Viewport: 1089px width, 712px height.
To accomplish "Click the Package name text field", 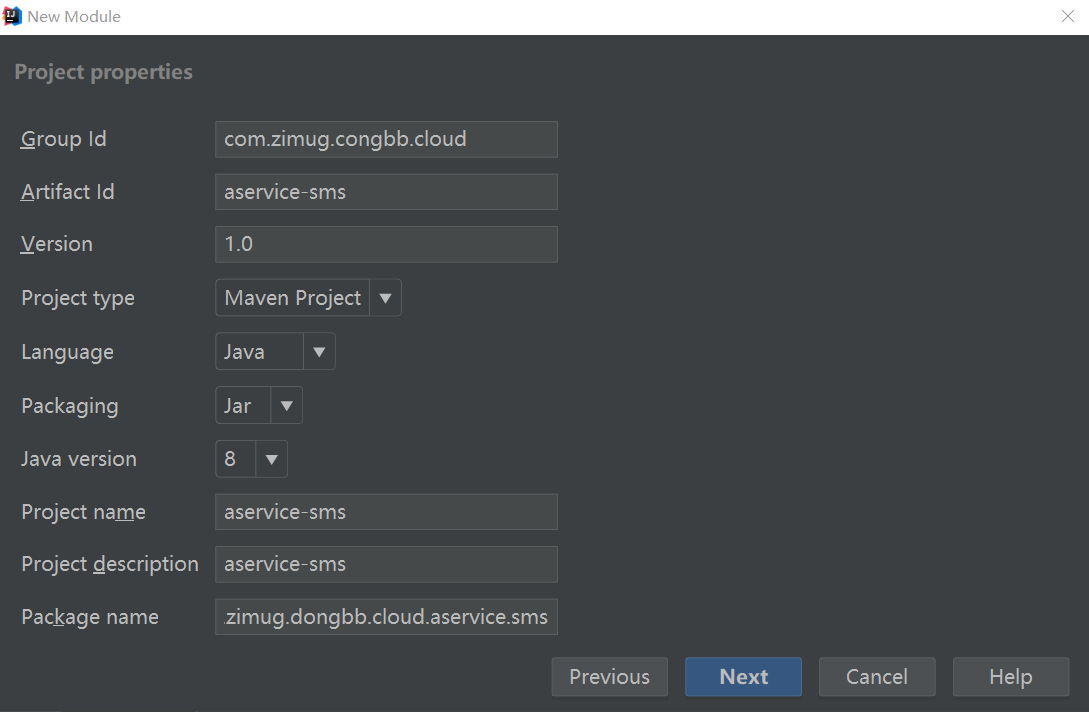I will 386,617.
